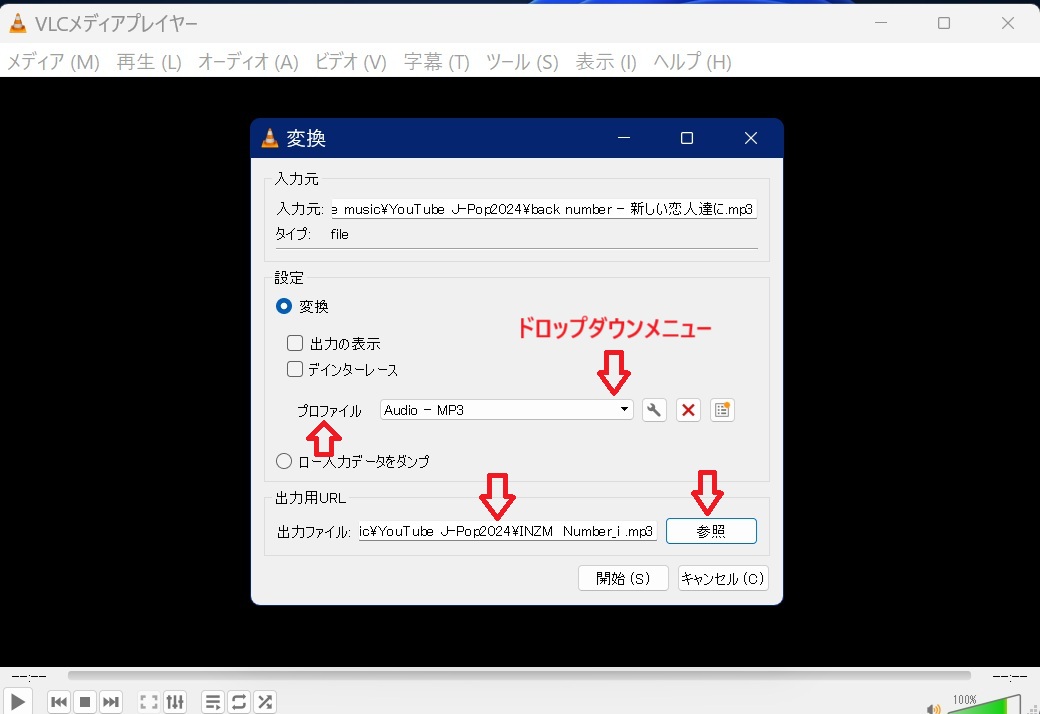This screenshot has width=1040, height=714.
Task: Enable 出力の表示 checkbox
Action: (294, 343)
